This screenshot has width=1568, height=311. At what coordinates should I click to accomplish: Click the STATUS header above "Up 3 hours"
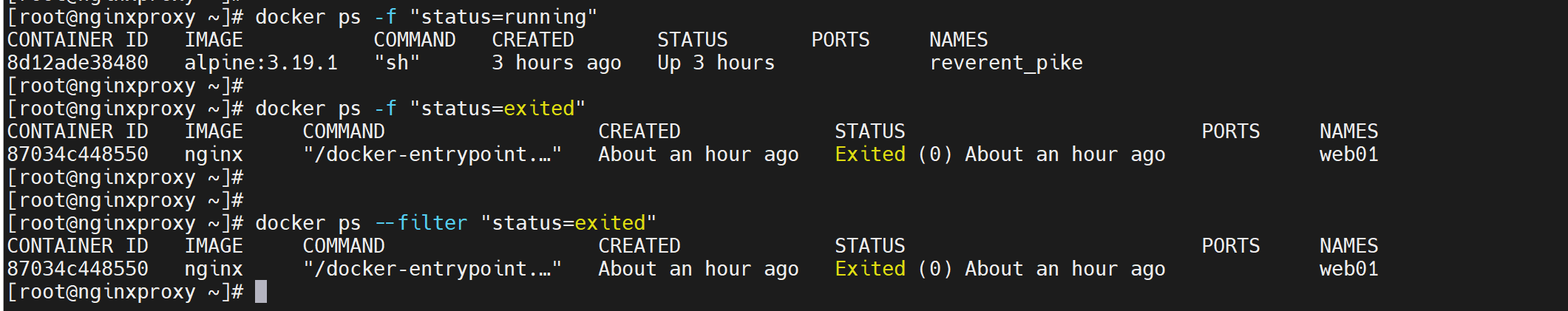(x=692, y=40)
